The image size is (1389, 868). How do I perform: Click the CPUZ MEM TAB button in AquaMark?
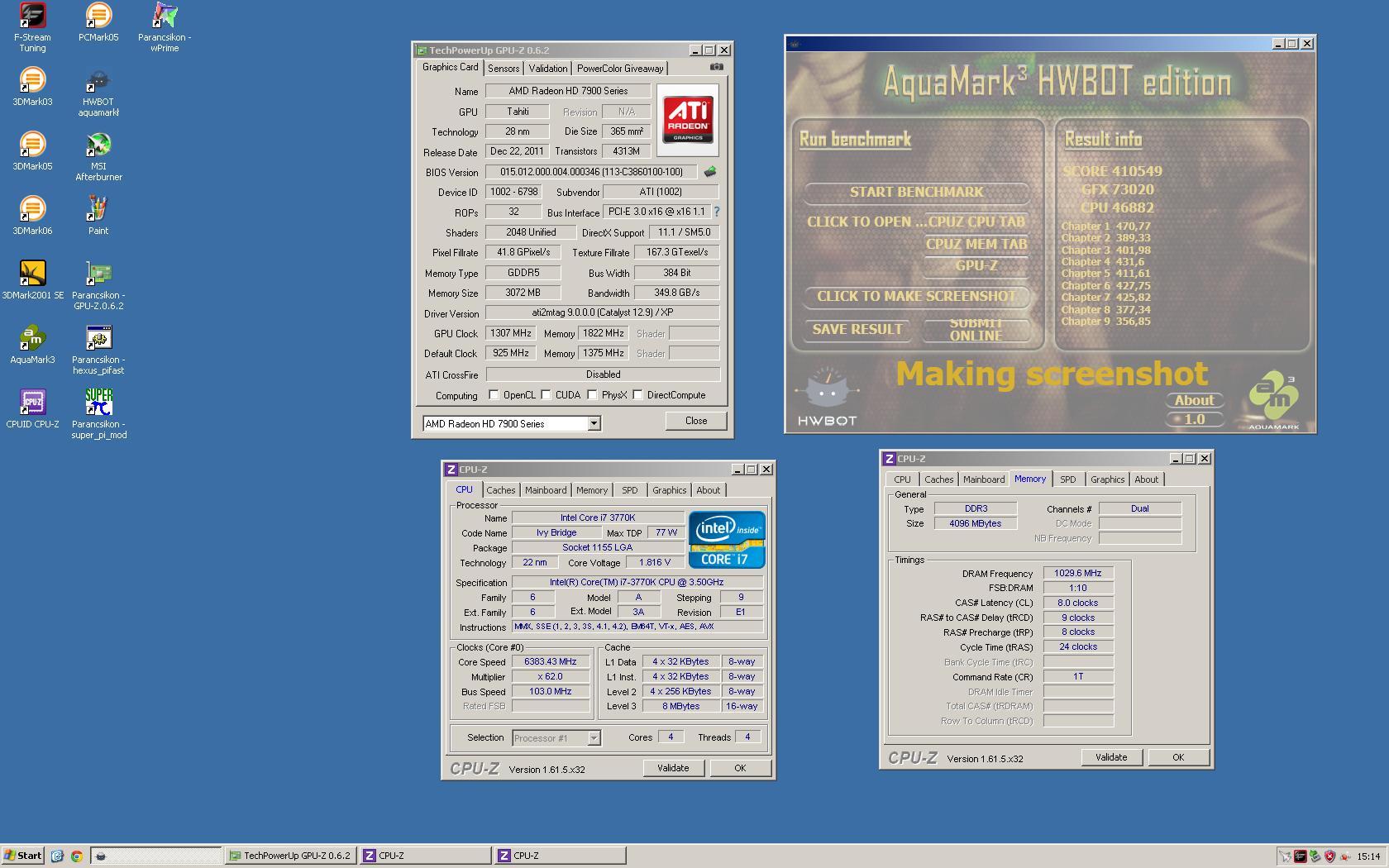(976, 244)
